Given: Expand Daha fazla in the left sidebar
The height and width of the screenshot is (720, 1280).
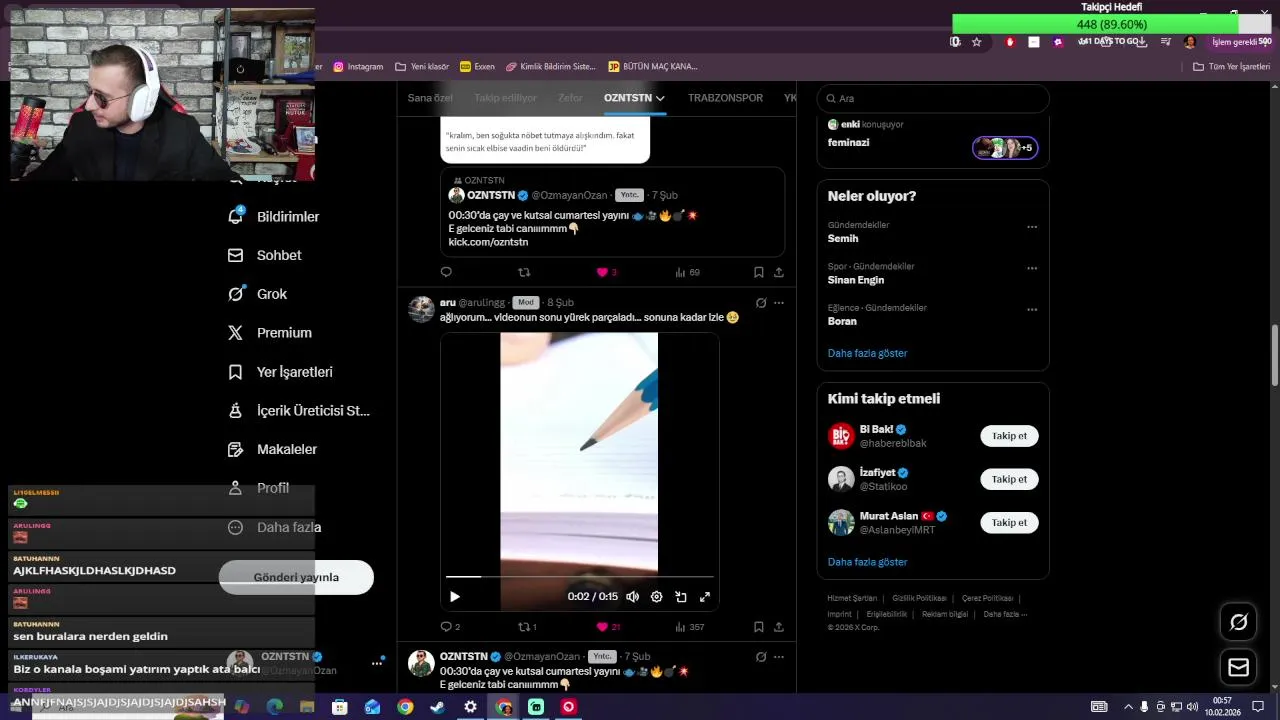Looking at the screenshot, I should point(274,527).
